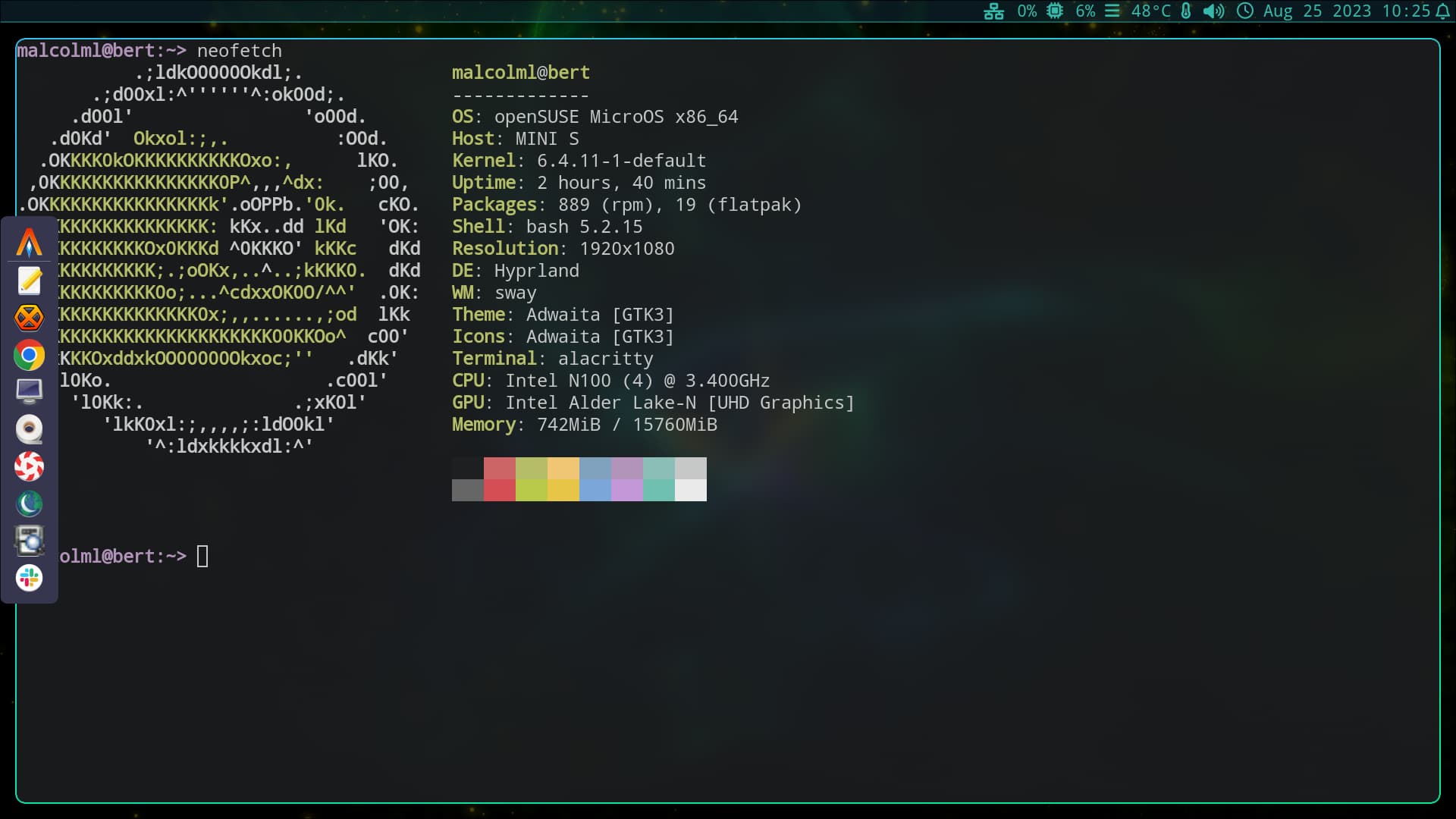Click the paper roll dock icon
Screen dimensions: 1456x819
[29, 429]
